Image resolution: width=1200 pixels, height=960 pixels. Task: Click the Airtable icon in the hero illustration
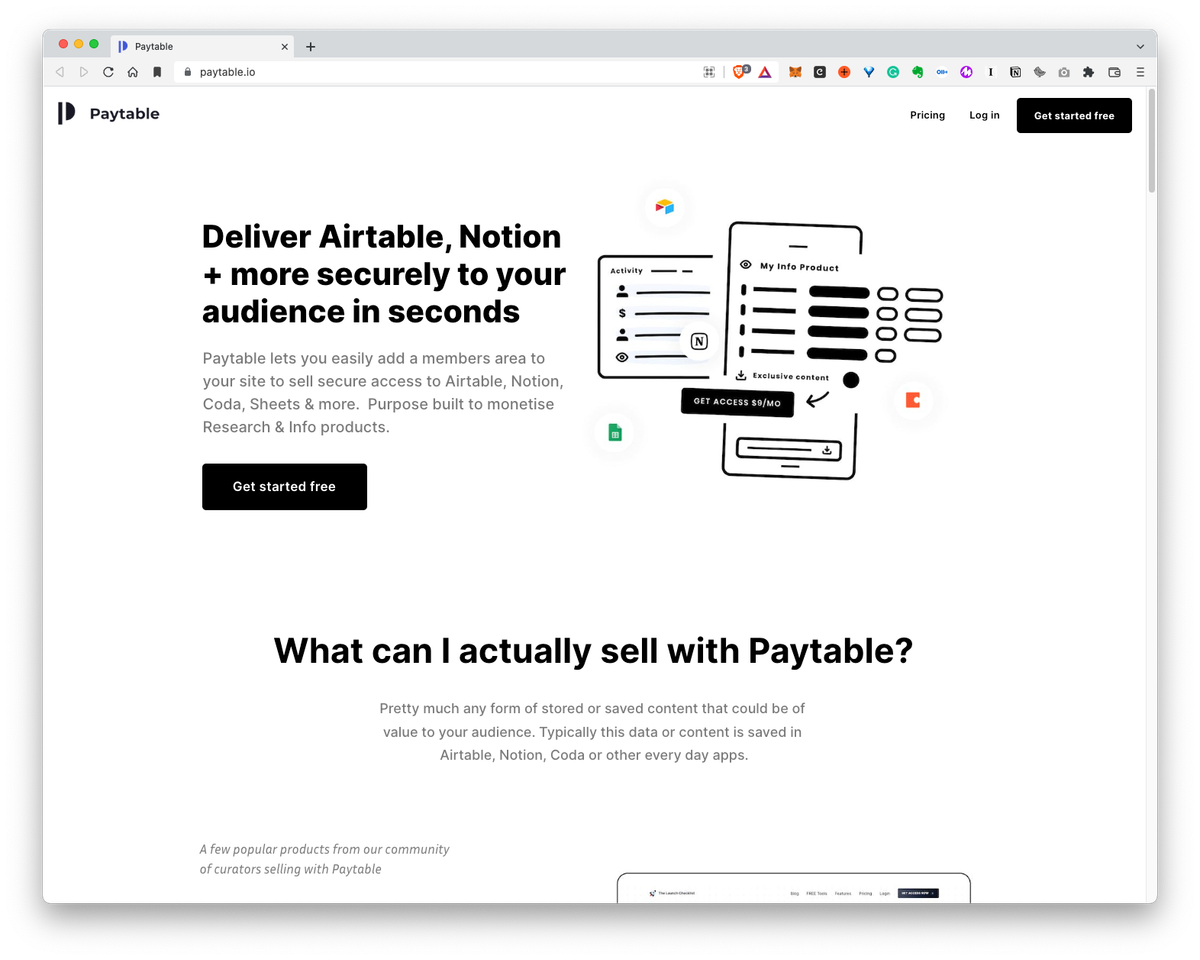coord(665,206)
